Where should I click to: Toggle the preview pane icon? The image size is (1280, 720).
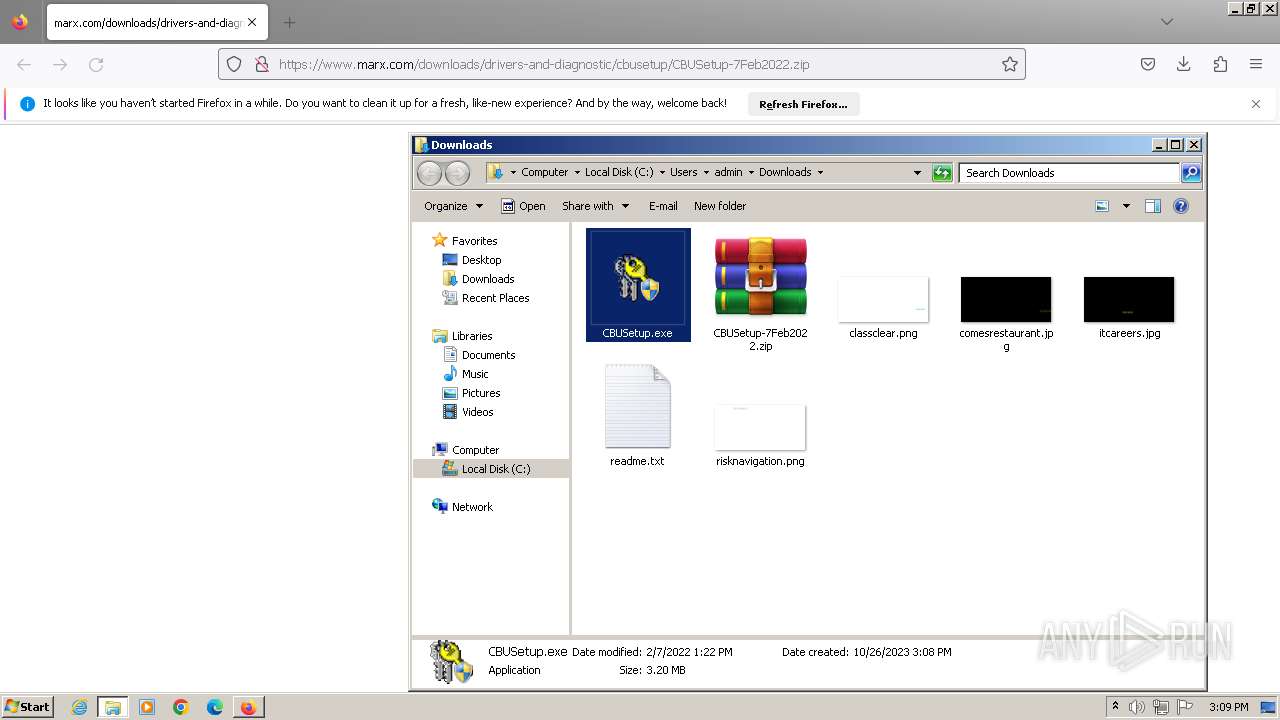(x=1152, y=206)
